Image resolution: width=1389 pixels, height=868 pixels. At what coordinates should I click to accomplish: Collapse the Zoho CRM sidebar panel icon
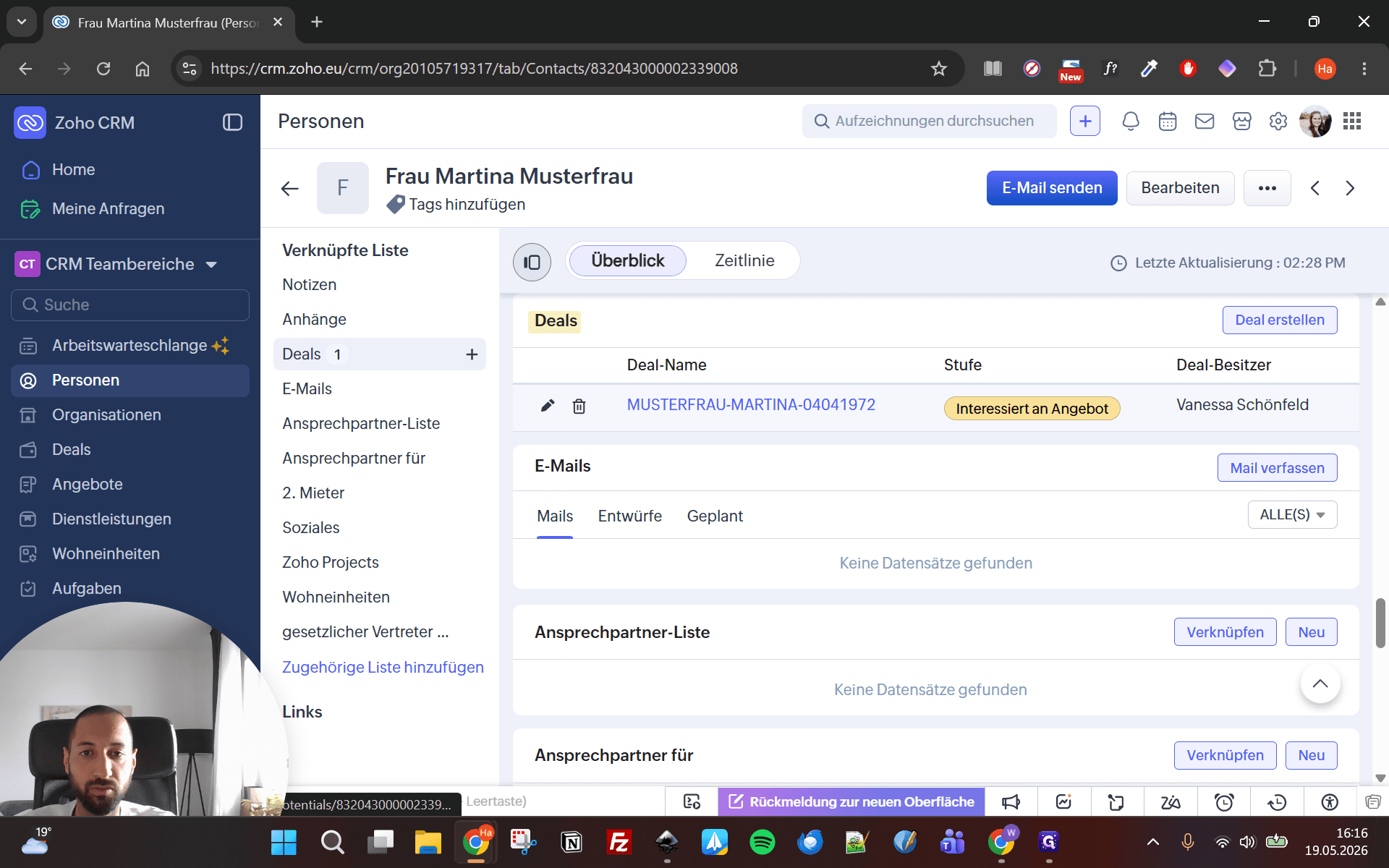tap(232, 122)
